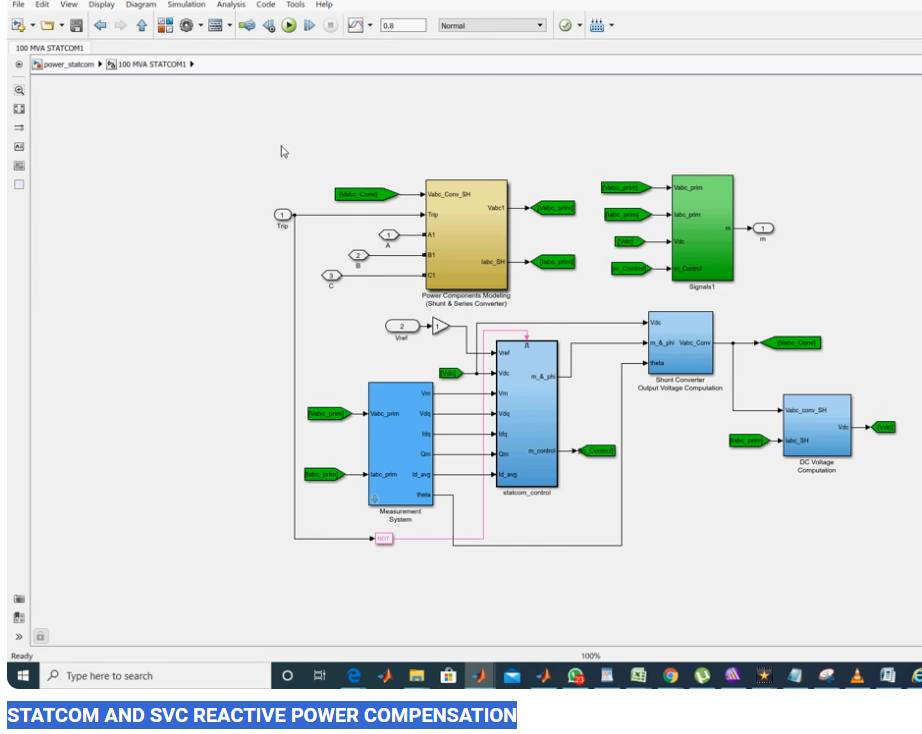The image size is (922, 734).
Task: Click the Image palette icon
Action: pyautogui.click(x=19, y=166)
